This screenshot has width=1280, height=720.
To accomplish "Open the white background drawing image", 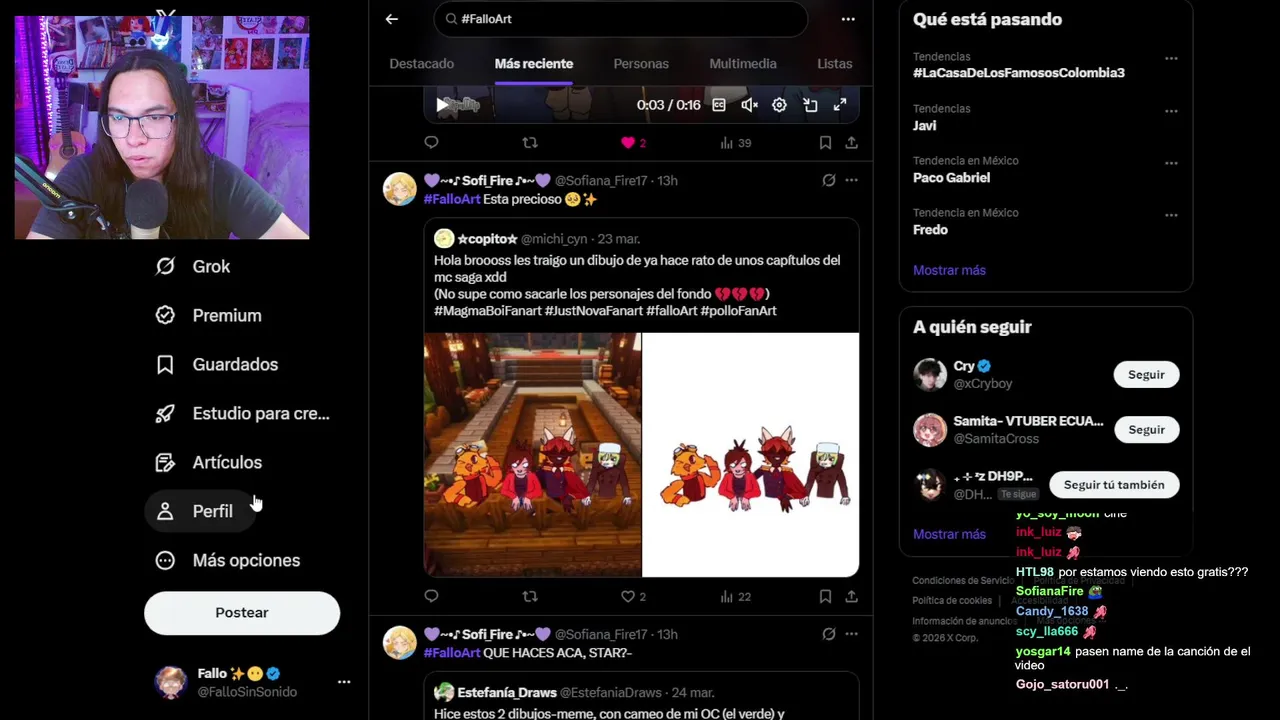I will [x=751, y=455].
